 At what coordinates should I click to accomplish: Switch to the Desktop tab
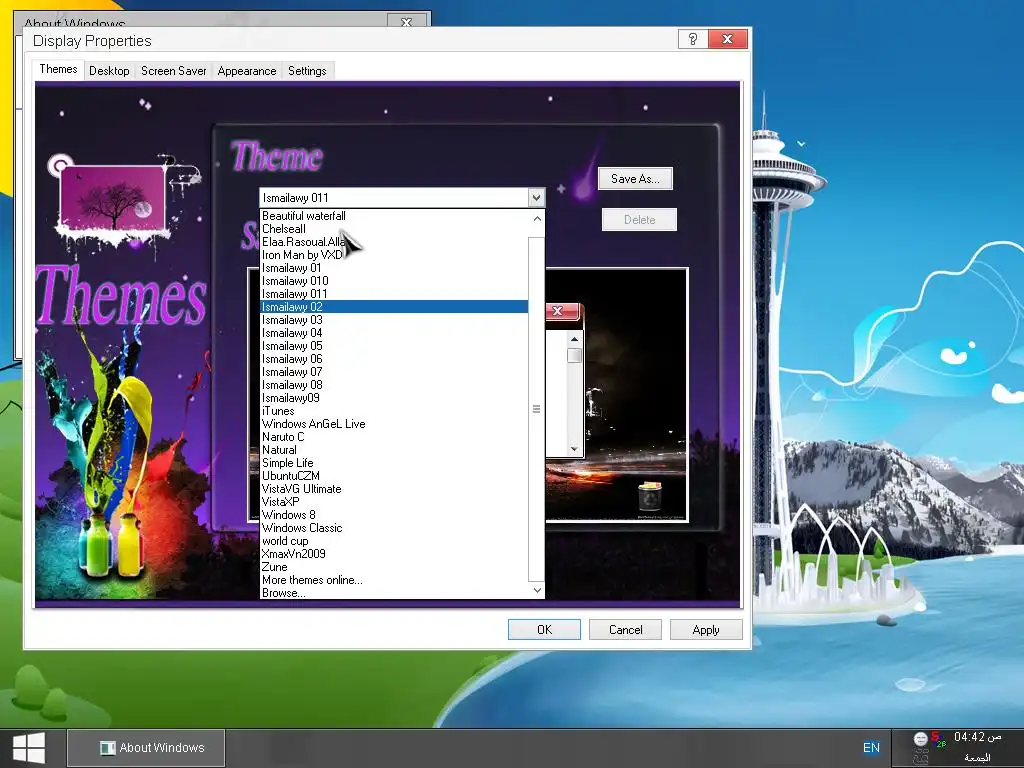[109, 71]
